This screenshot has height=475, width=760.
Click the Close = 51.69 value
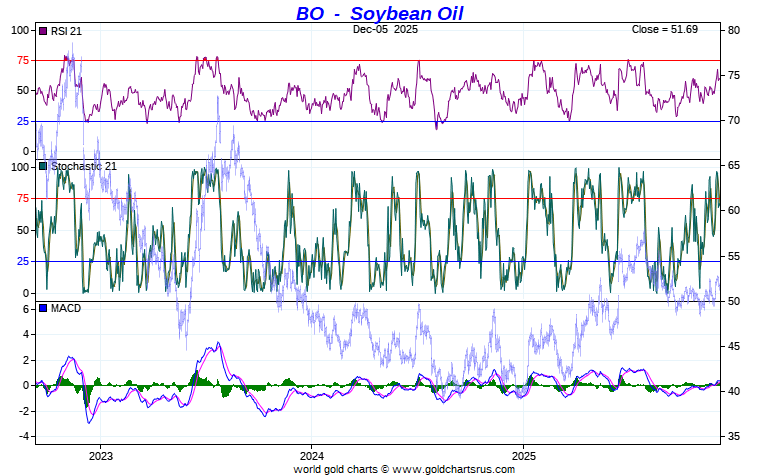(x=665, y=29)
